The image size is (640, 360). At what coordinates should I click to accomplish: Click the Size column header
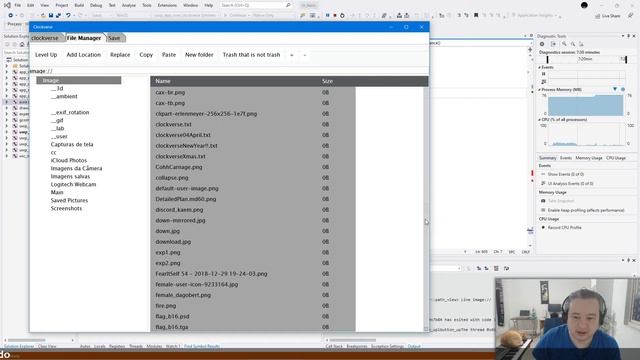(327, 81)
